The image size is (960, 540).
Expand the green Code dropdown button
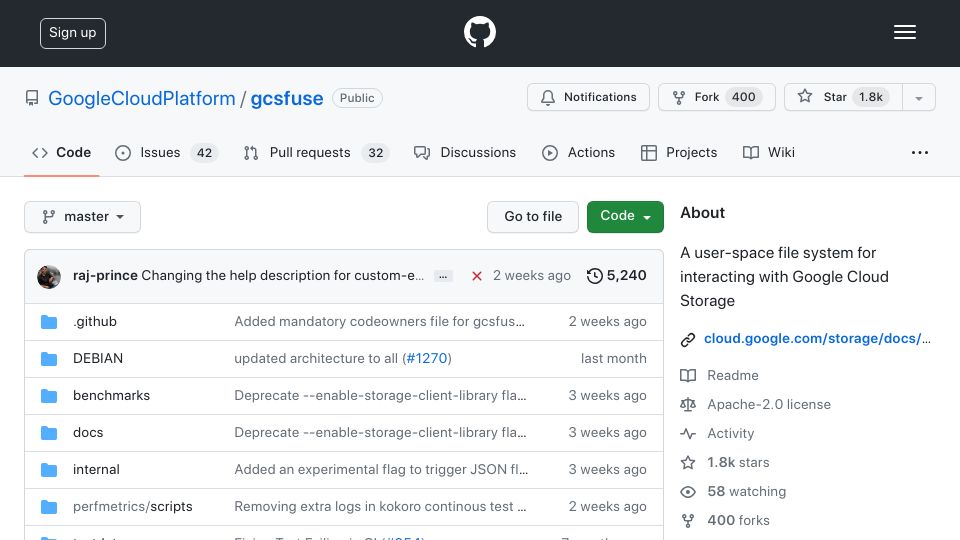[625, 217]
